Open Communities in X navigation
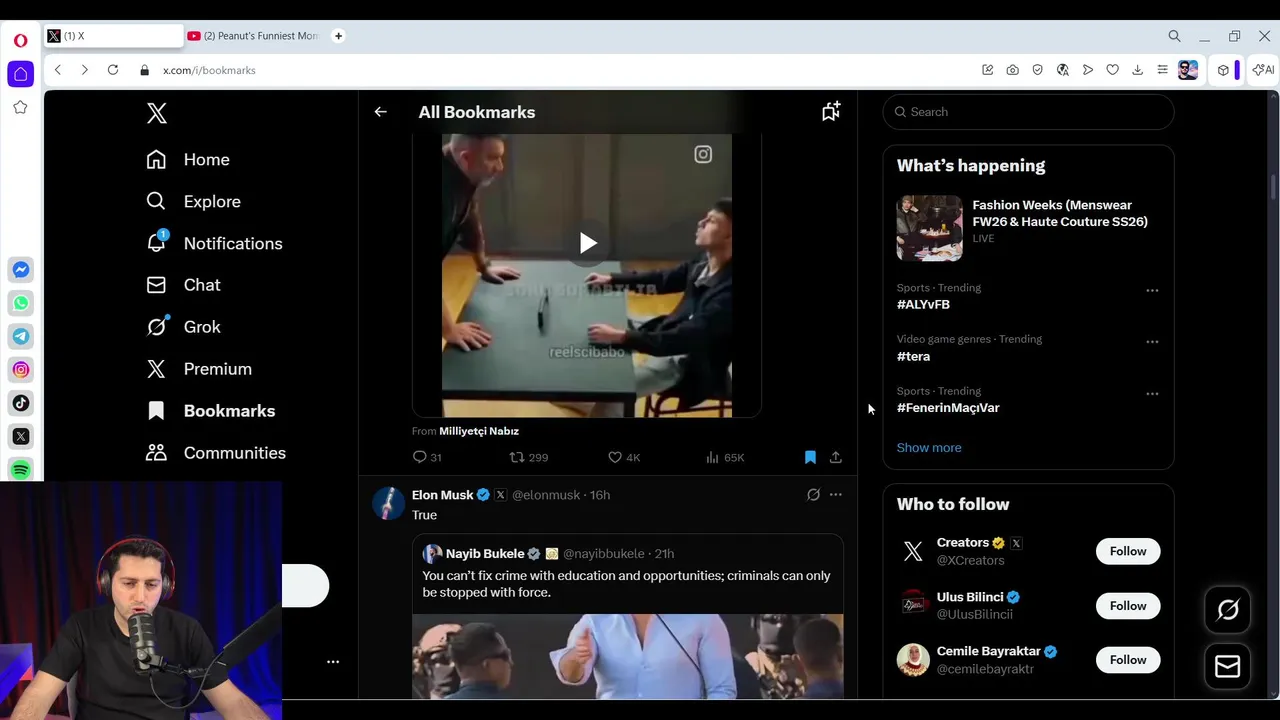This screenshot has width=1280, height=720. tap(216, 453)
